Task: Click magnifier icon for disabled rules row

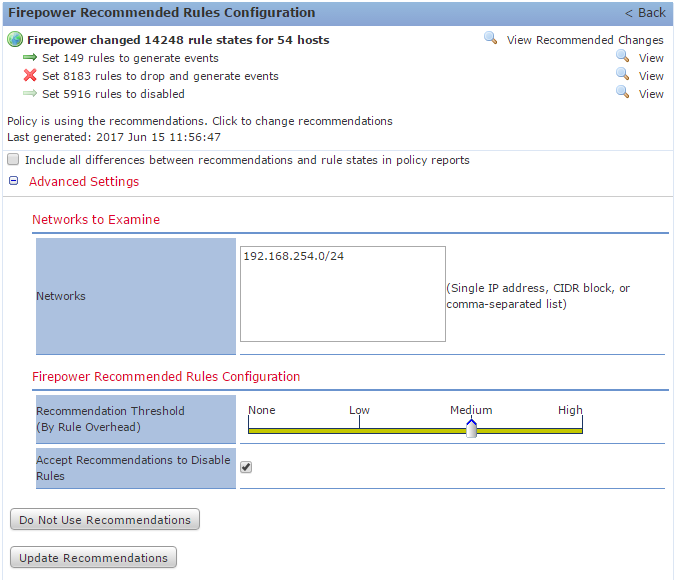Action: tap(622, 92)
